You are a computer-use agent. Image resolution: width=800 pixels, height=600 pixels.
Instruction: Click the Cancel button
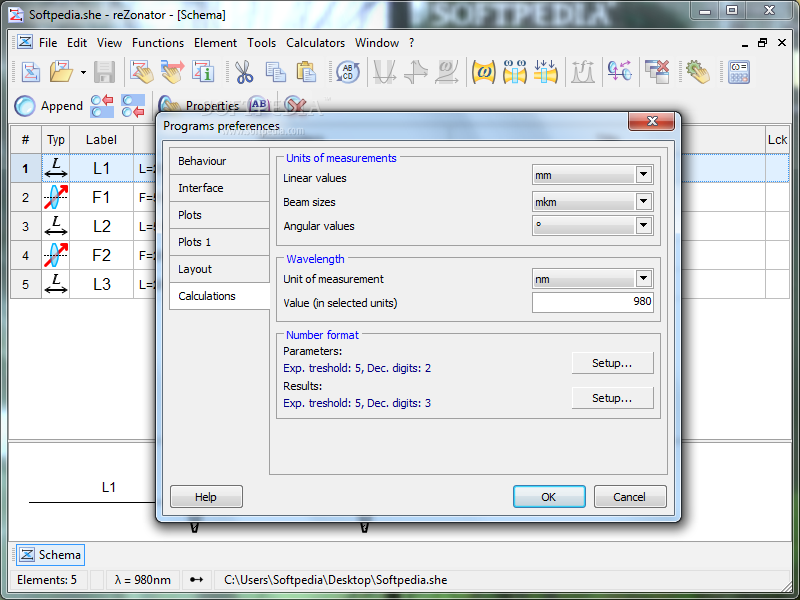(x=630, y=497)
